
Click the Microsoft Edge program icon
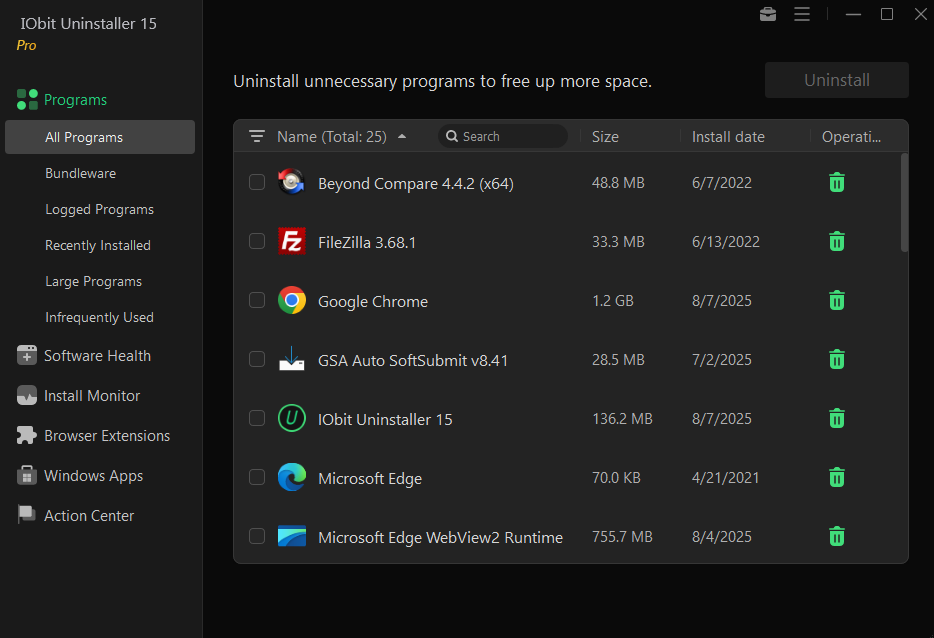292,477
